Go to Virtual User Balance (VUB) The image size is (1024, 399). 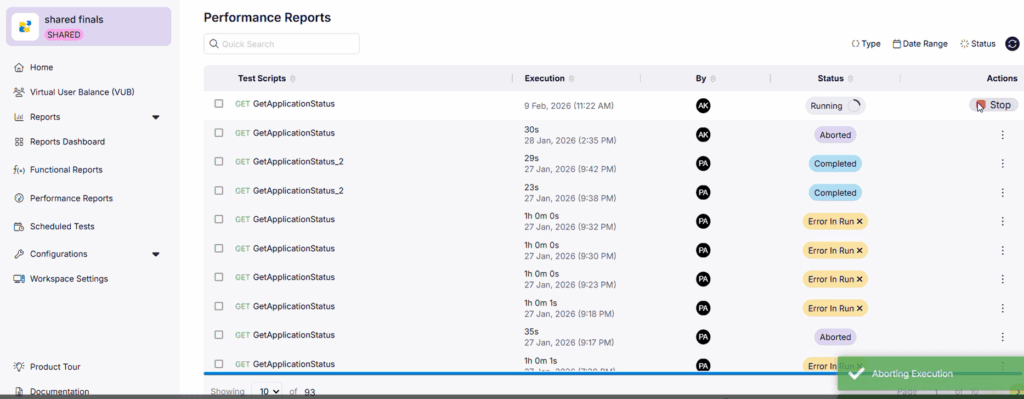[82, 92]
